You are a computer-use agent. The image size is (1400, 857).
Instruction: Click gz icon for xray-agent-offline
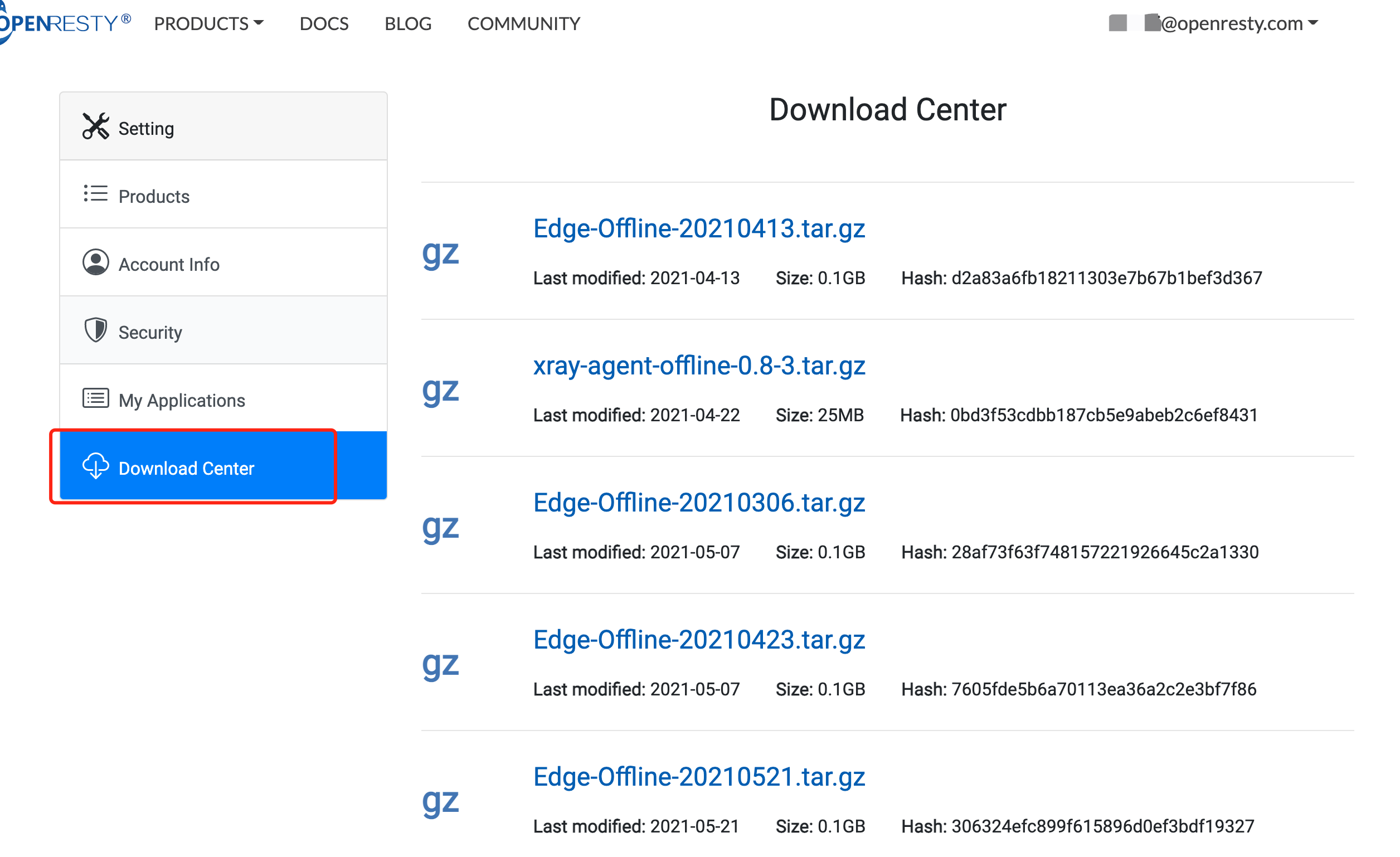point(440,391)
